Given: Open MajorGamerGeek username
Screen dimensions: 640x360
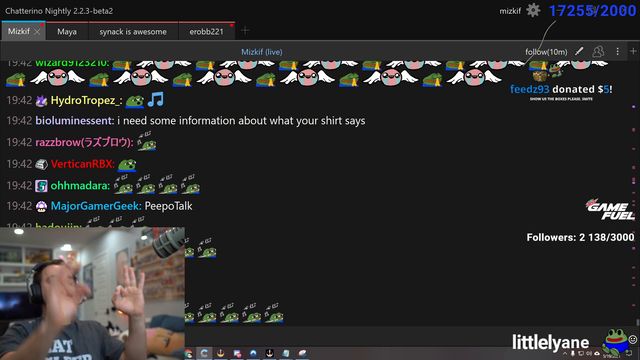Looking at the screenshot, I should tap(96, 206).
